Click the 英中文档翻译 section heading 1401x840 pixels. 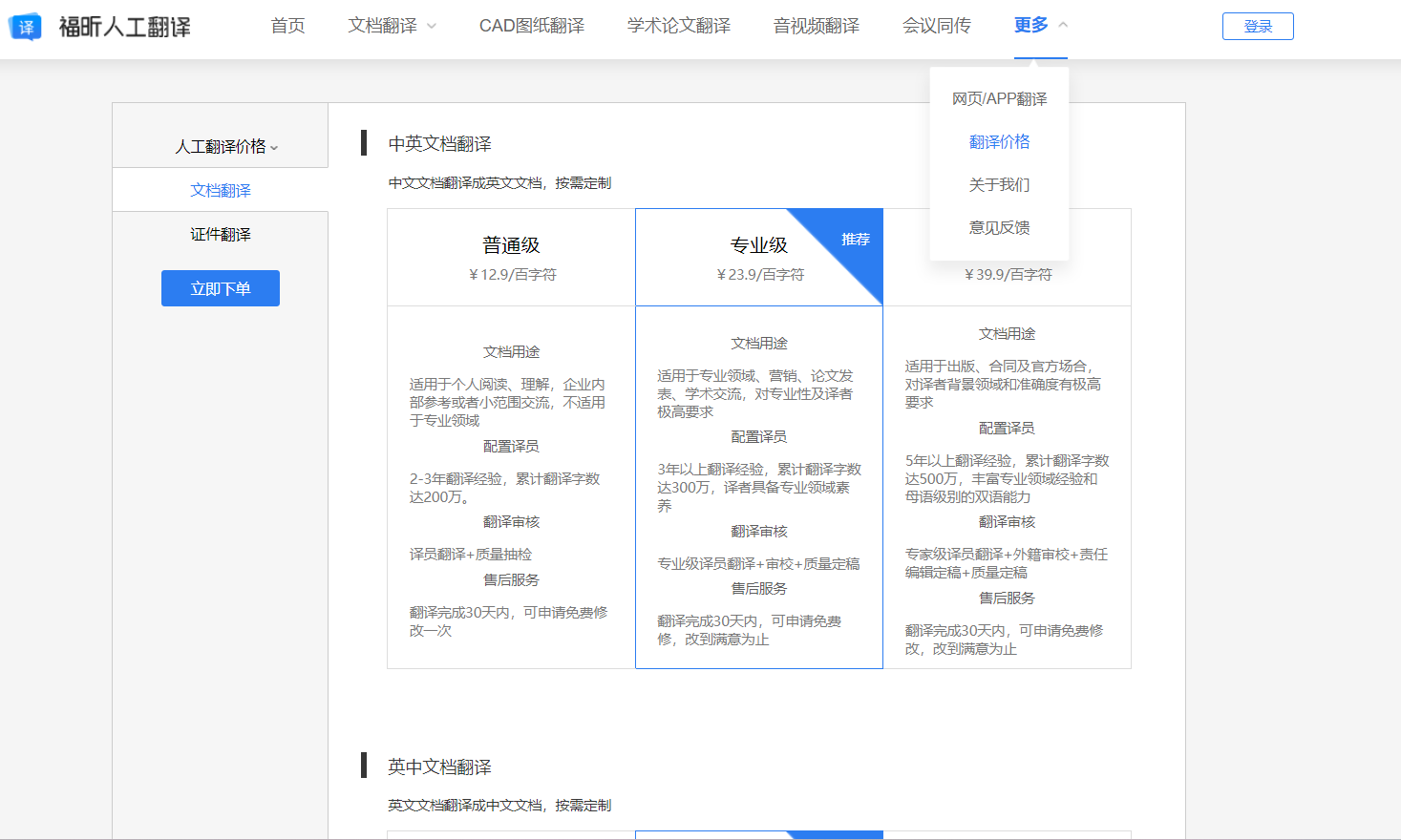(x=439, y=766)
